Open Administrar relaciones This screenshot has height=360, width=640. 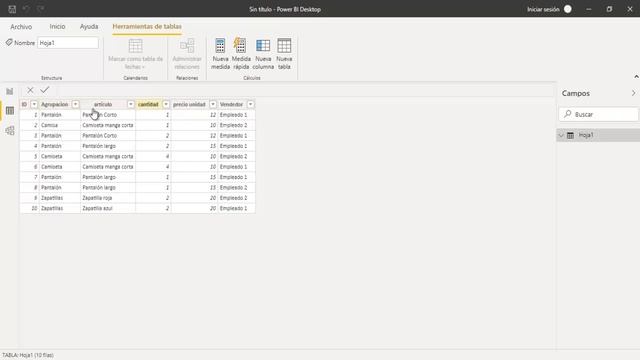[187, 53]
